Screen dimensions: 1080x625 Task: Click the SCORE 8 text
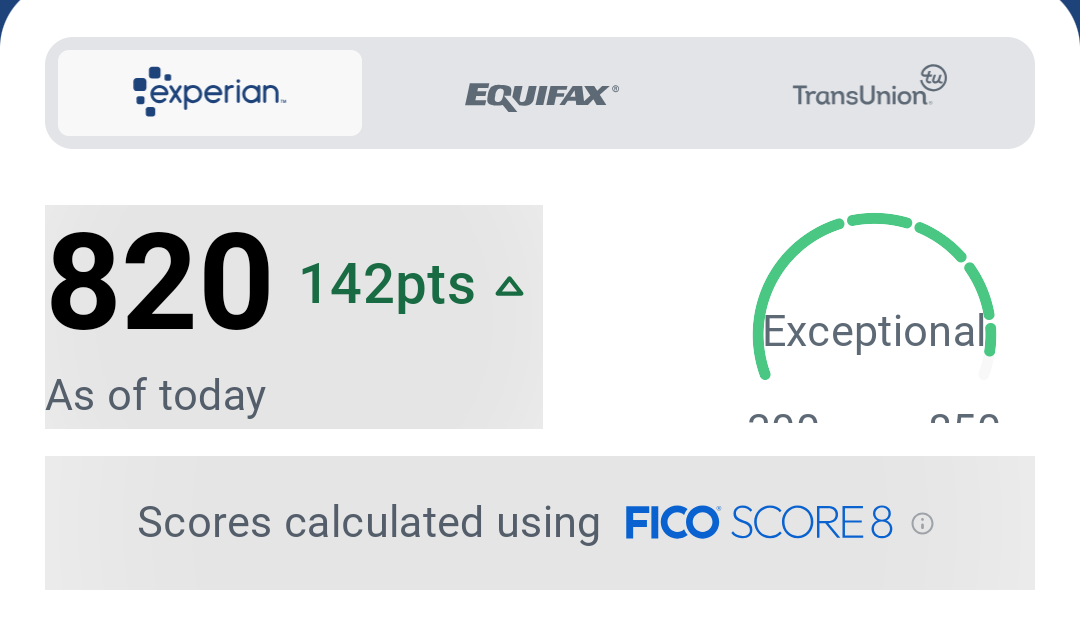(x=811, y=522)
